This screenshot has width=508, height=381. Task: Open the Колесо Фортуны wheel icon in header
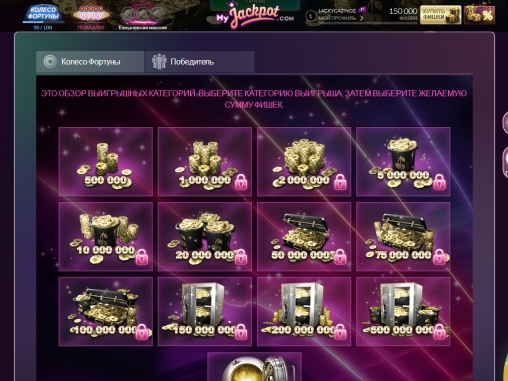(43, 14)
